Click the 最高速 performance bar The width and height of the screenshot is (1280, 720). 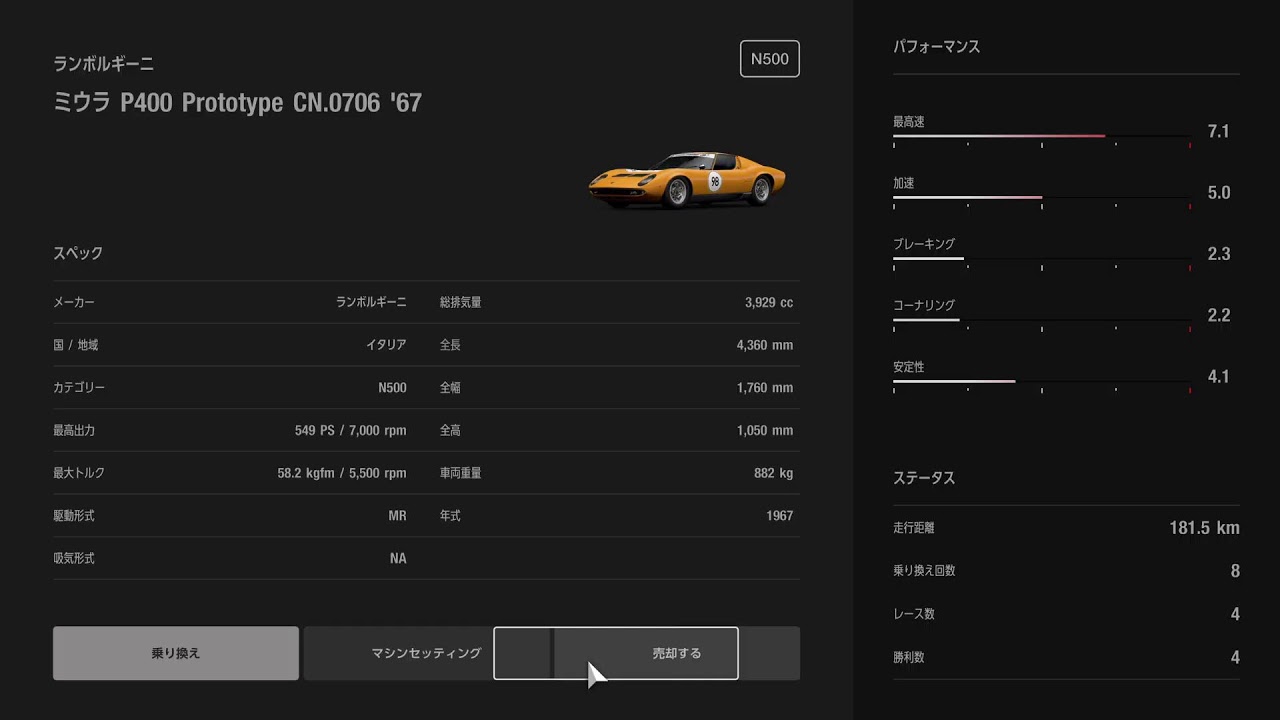coord(1041,135)
